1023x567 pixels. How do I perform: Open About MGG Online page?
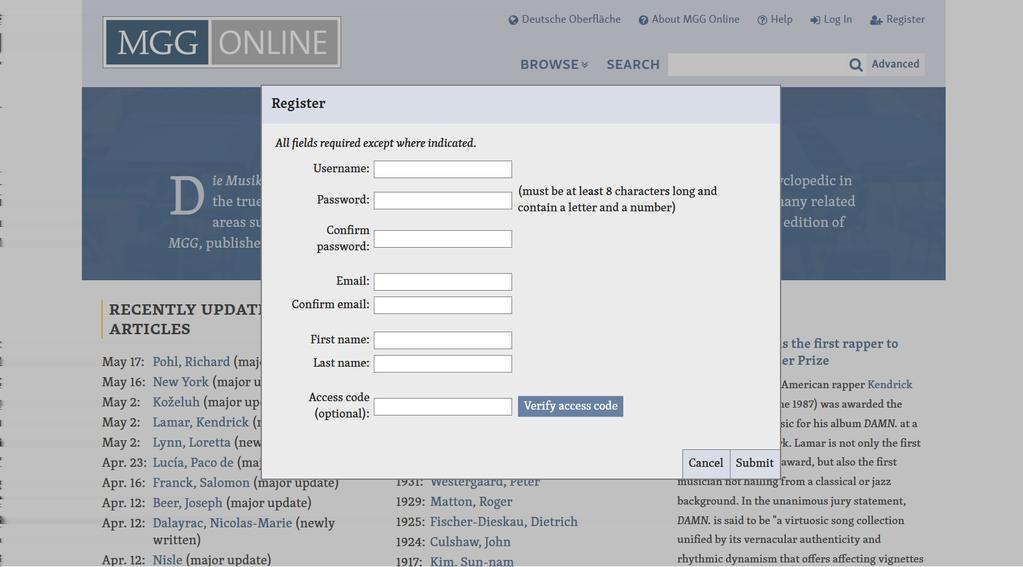[695, 20]
